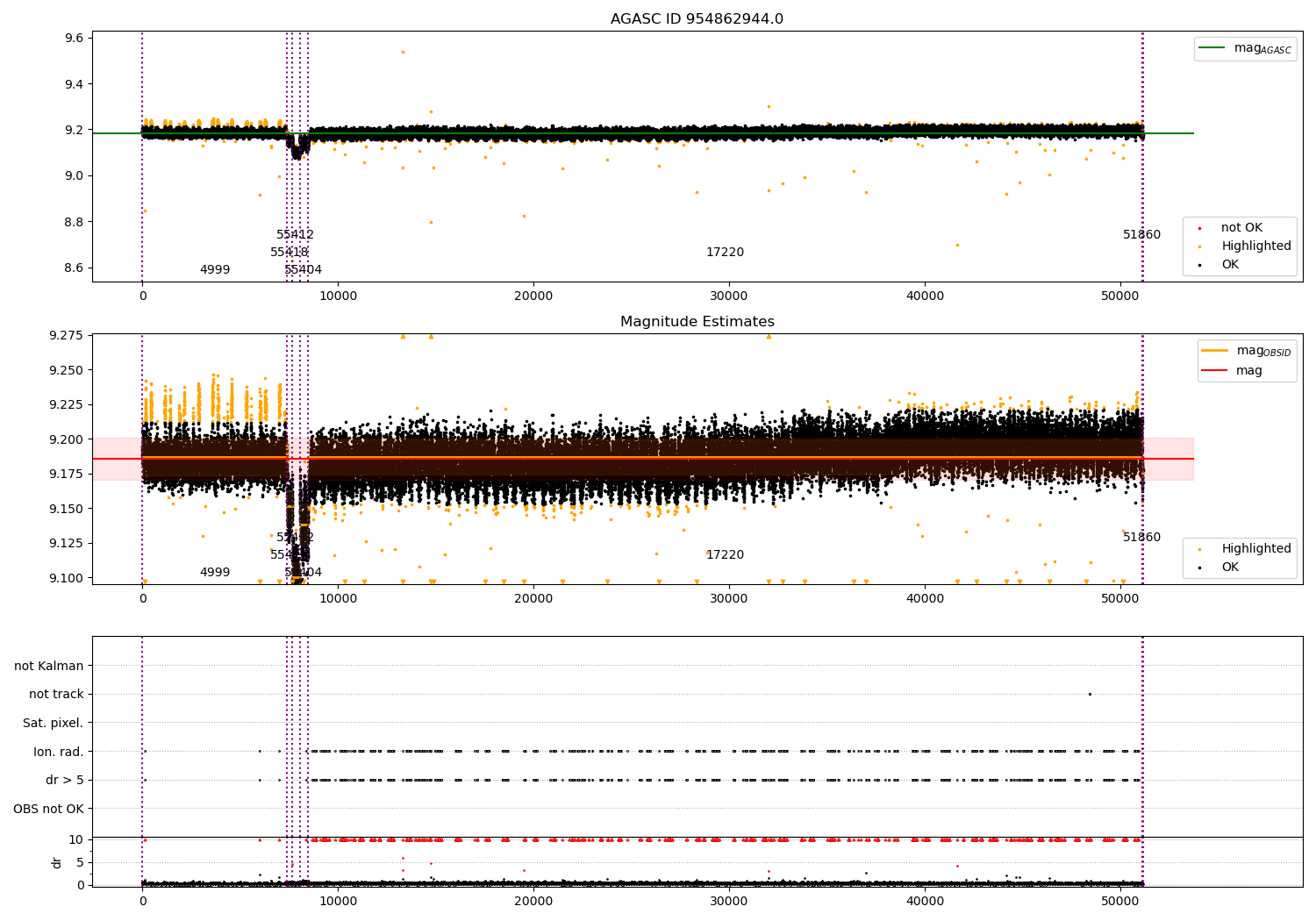
Task: Click the 9.250 y-axis tick label
Action: click(x=67, y=370)
